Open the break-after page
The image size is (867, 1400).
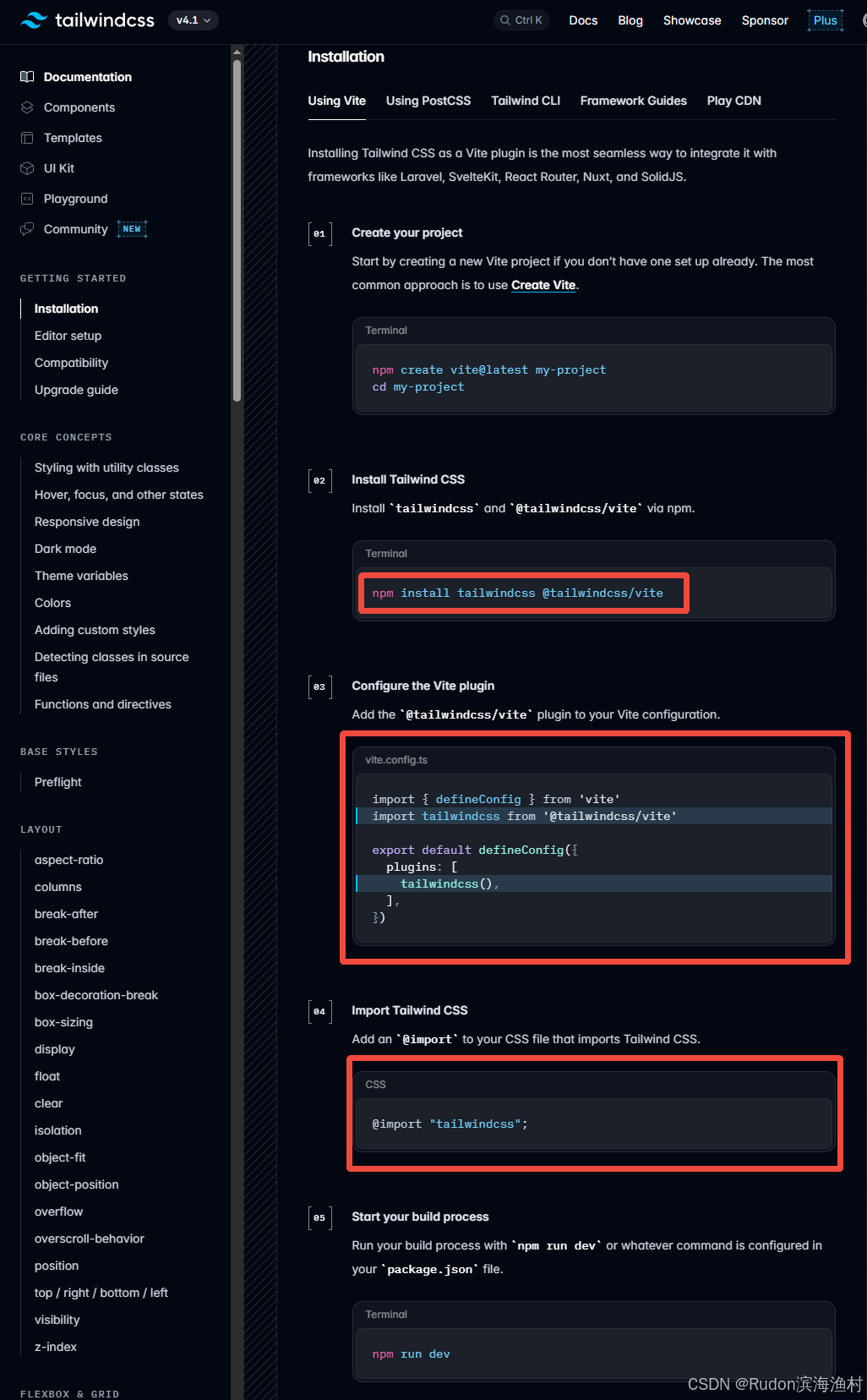tap(66, 914)
